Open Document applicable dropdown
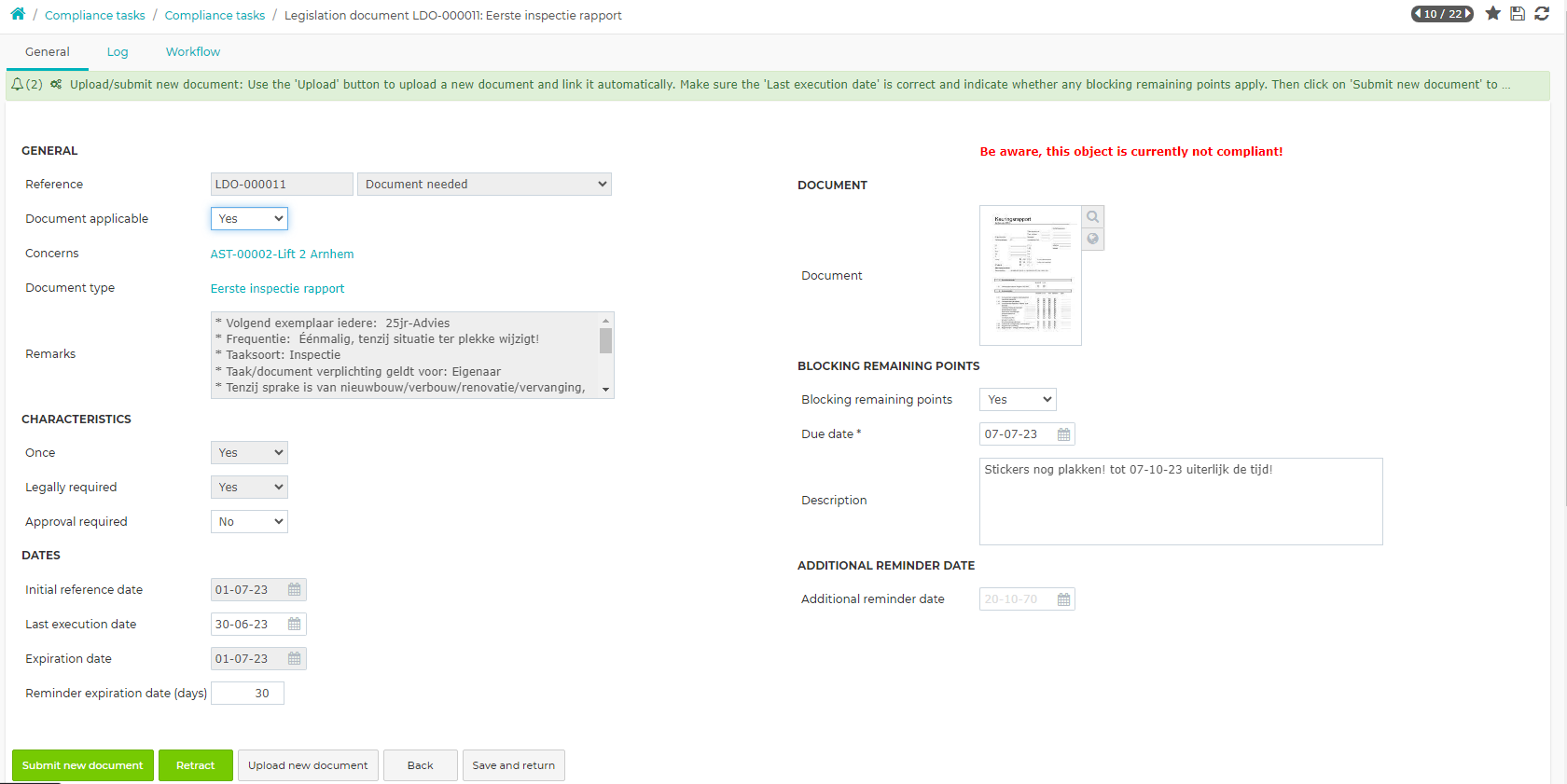 click(249, 219)
